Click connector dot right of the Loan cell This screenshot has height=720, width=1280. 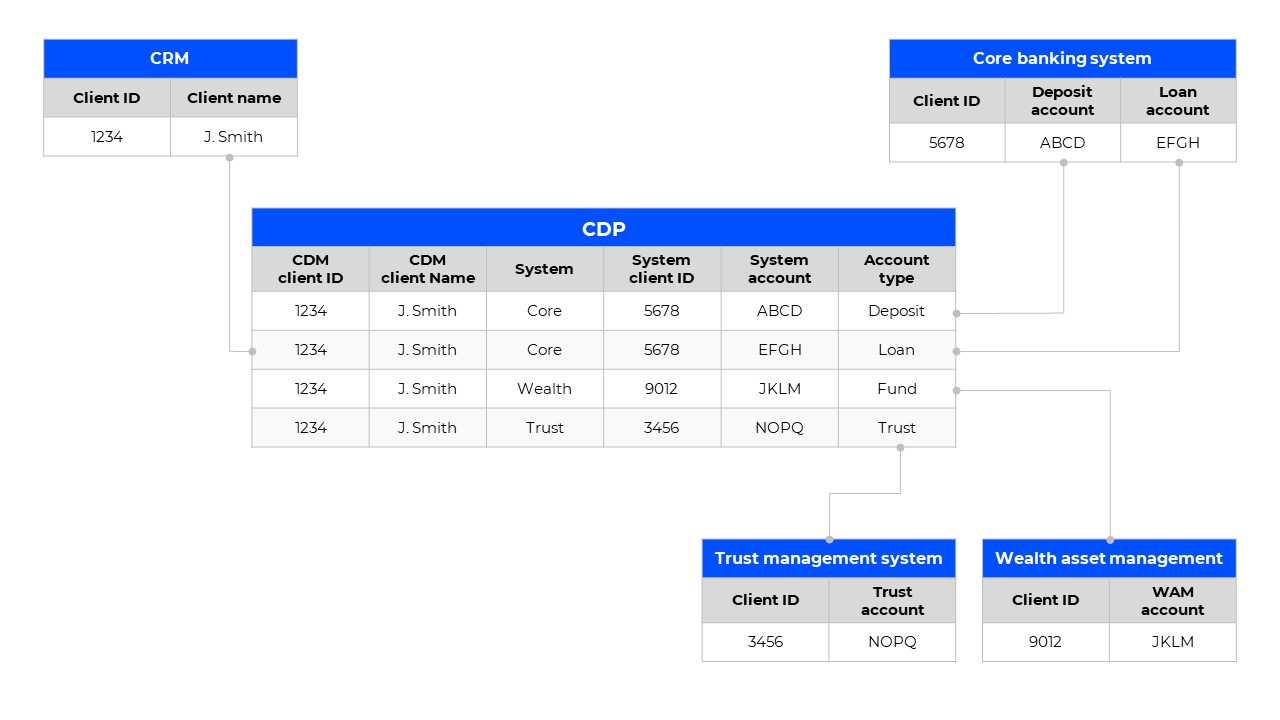tap(957, 351)
